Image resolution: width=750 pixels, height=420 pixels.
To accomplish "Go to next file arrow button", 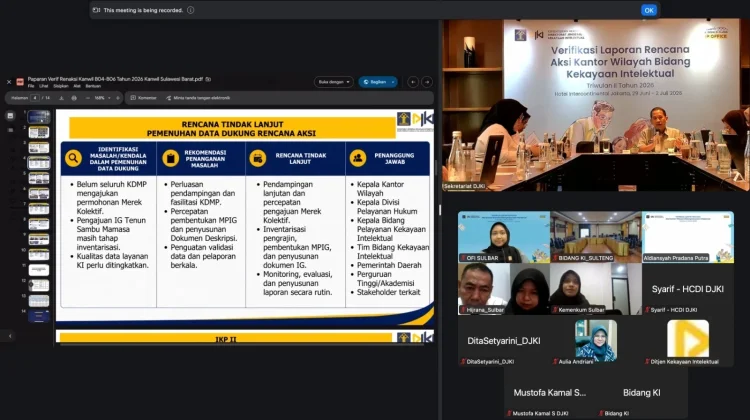I will coord(427,82).
